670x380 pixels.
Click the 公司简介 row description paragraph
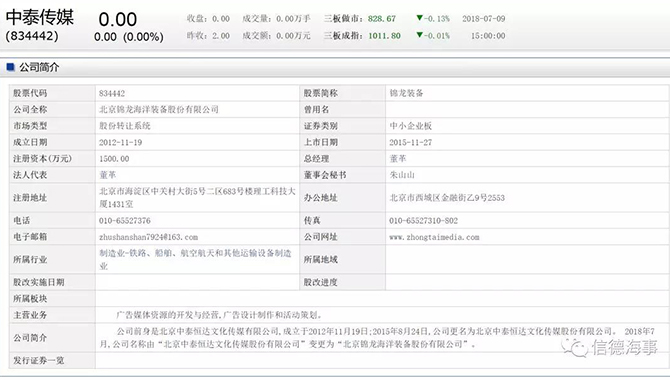377,338
